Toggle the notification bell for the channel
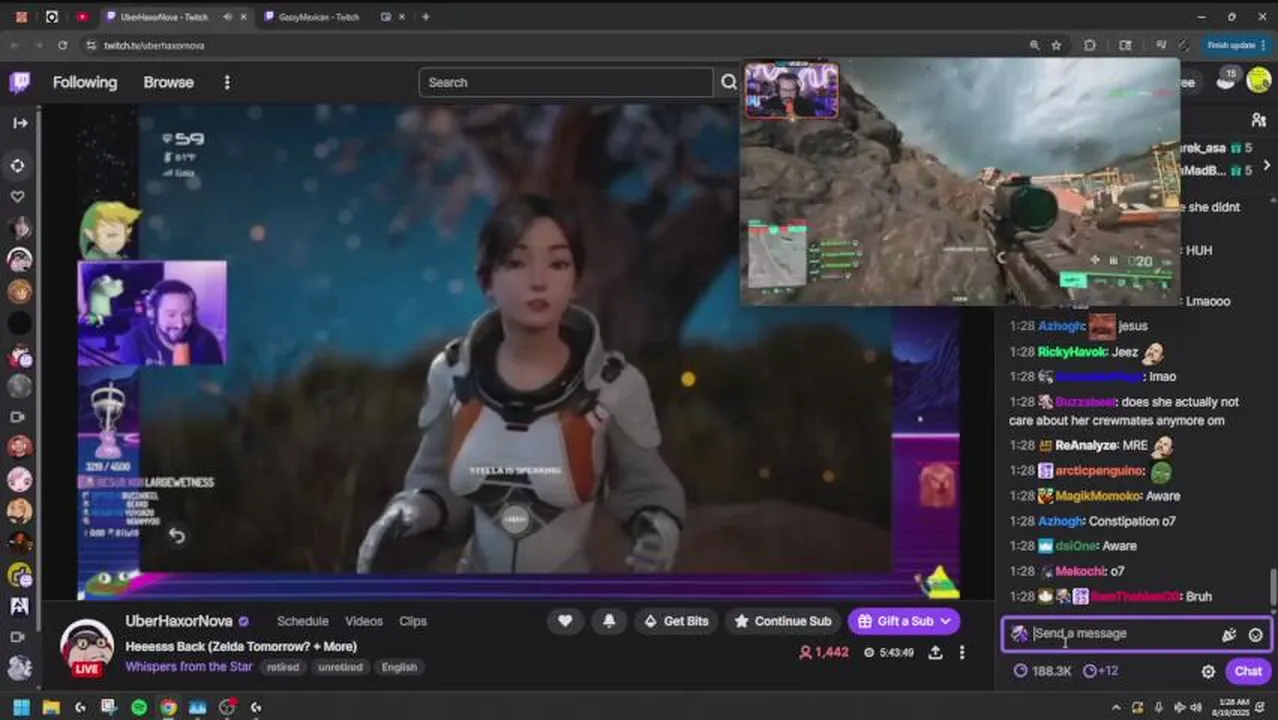Screen dimensions: 1278x720 tap(609, 621)
